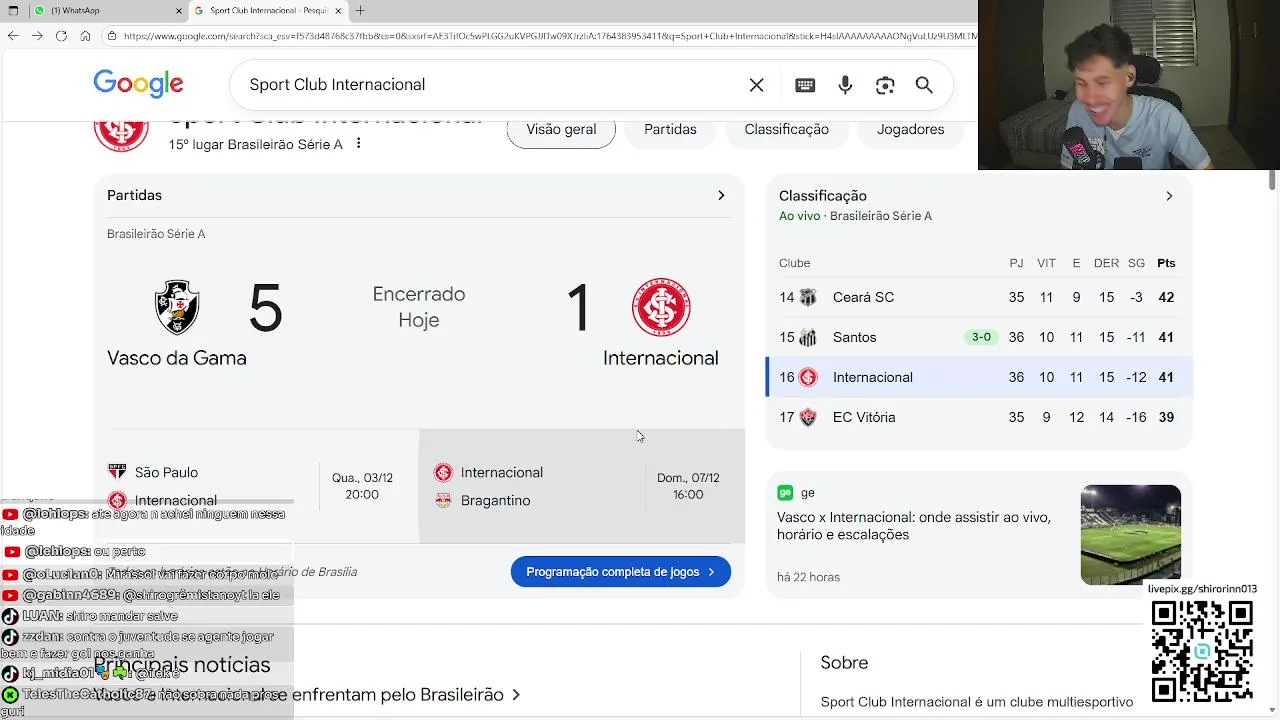Screen dimensions: 1280x720
Task: Click the page vertical scrollbar
Action: pyautogui.click(x=1273, y=180)
